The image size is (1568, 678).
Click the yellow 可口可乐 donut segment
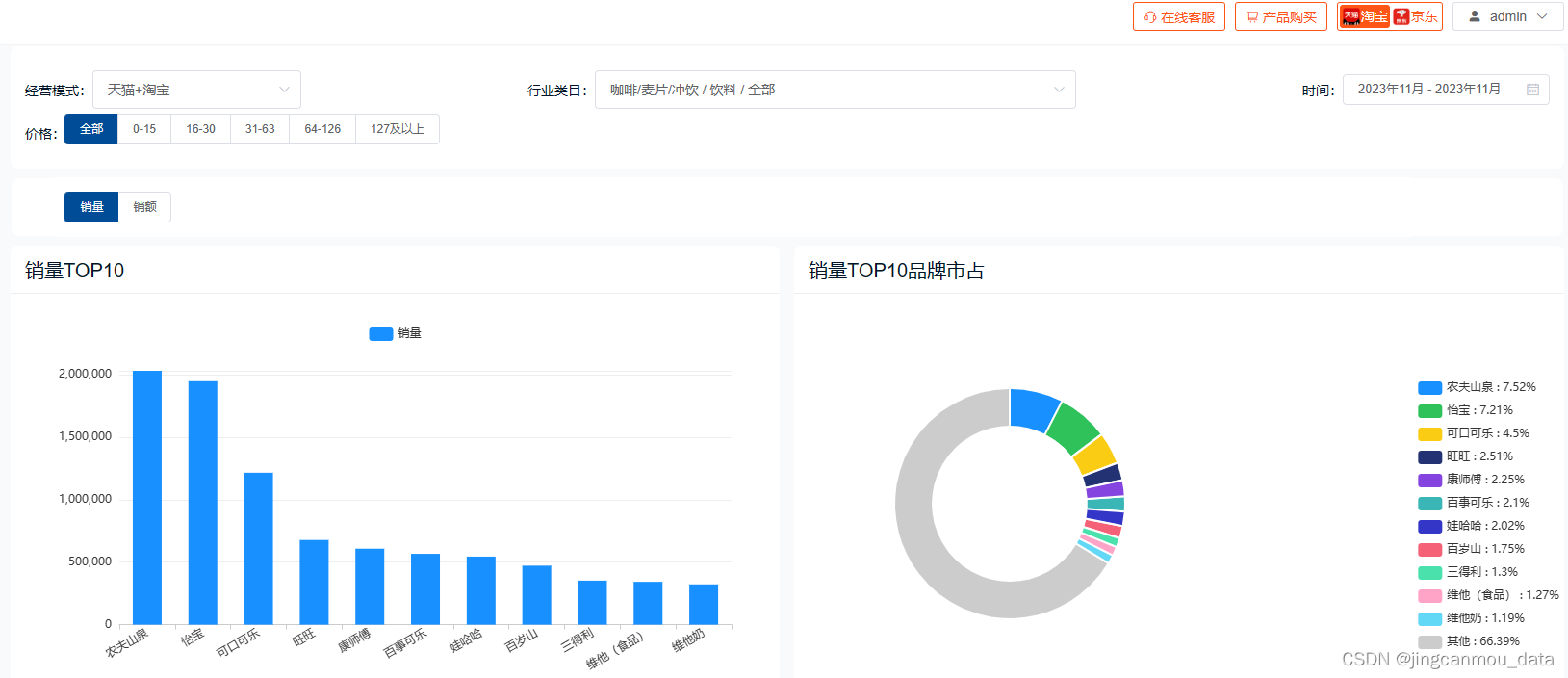(1095, 456)
